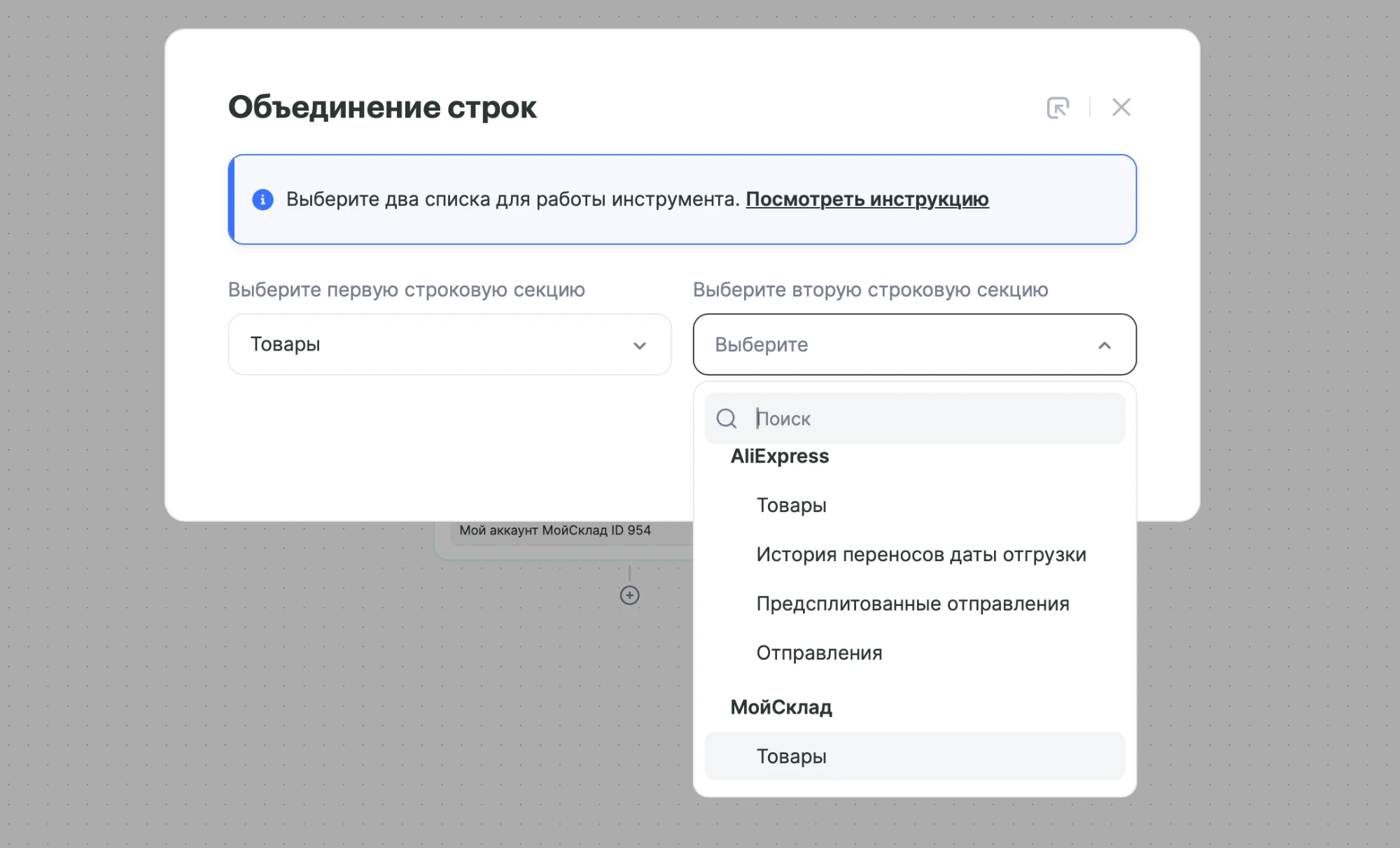Image resolution: width=1400 pixels, height=848 pixels.
Task: Click the Выберите вторую строковую секцию label
Action: (x=871, y=290)
